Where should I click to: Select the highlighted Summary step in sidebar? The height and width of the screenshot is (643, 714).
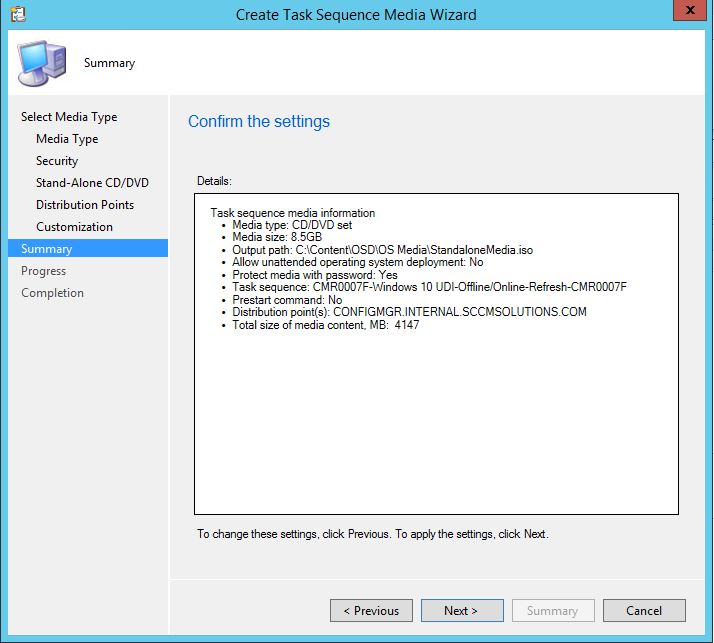[47, 249]
